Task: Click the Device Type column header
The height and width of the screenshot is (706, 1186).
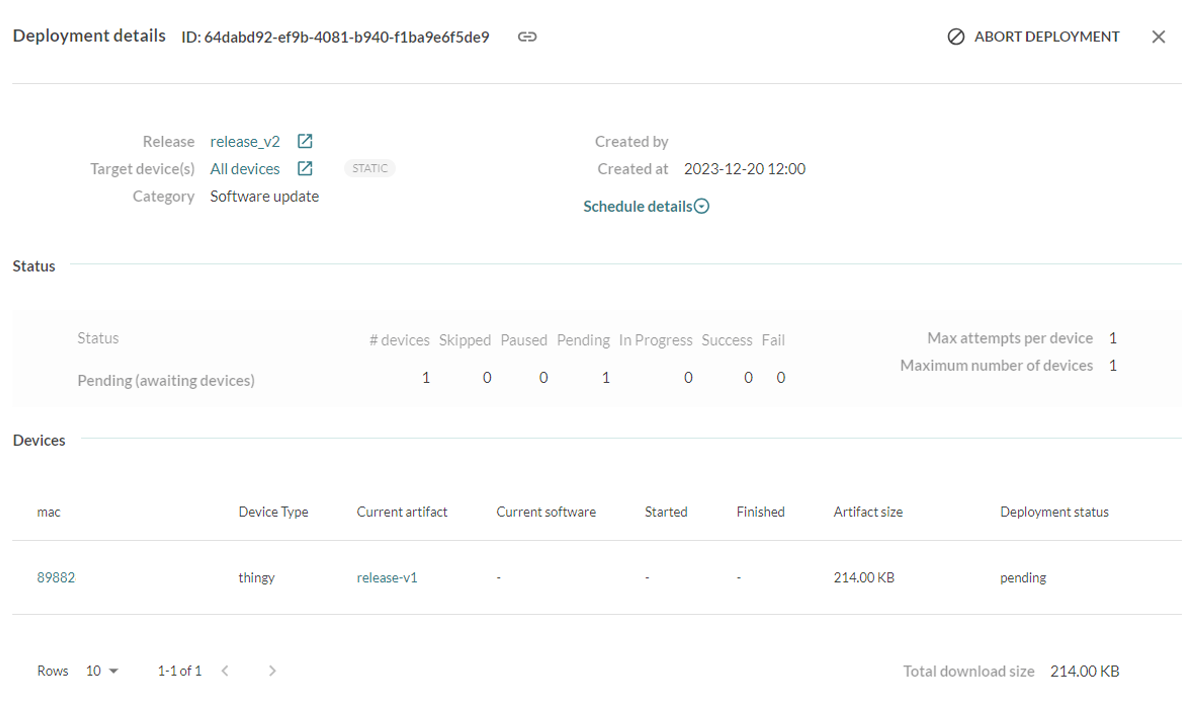Action: tap(273, 512)
